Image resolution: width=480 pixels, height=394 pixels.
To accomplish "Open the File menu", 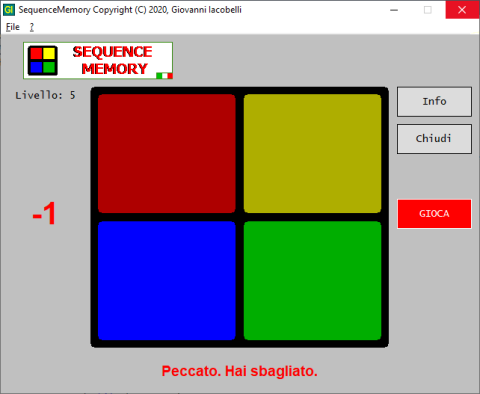I will [13, 27].
